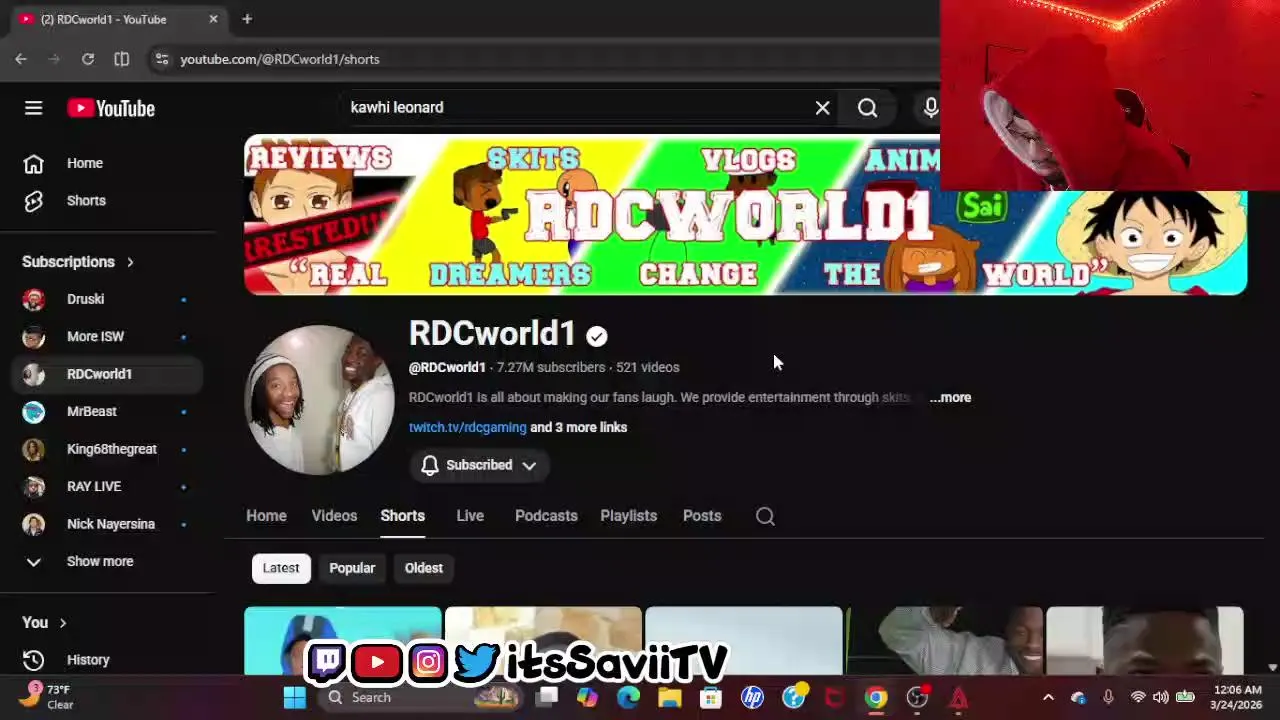Close the RDCworld1 - YouTube tab
The image size is (1280, 720).
(x=213, y=19)
